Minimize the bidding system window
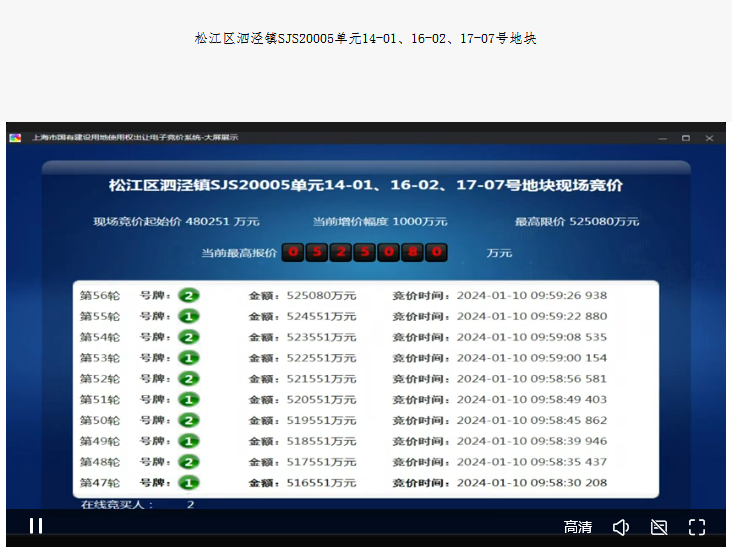 click(x=661, y=137)
